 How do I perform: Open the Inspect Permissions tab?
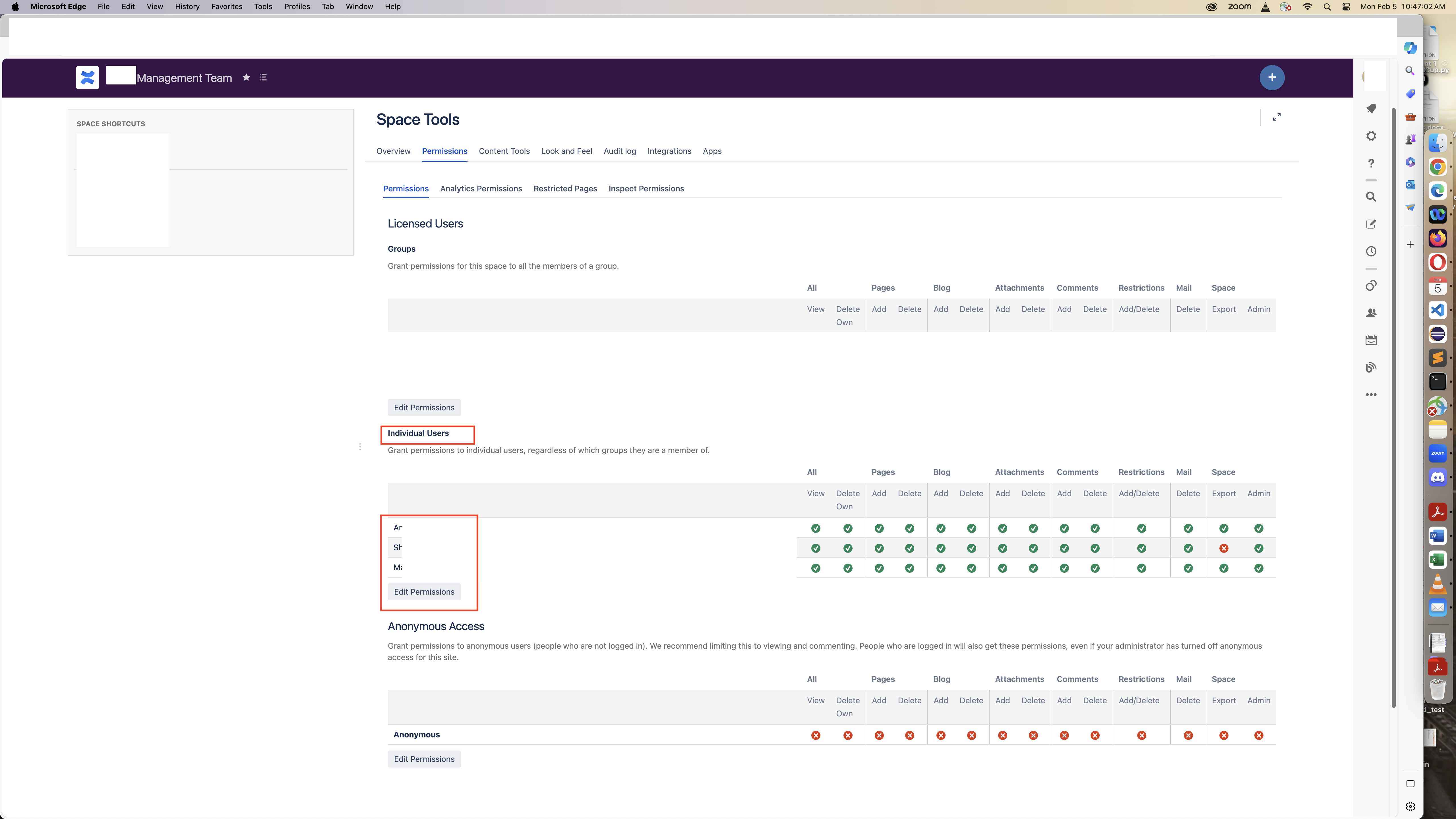coord(646,189)
